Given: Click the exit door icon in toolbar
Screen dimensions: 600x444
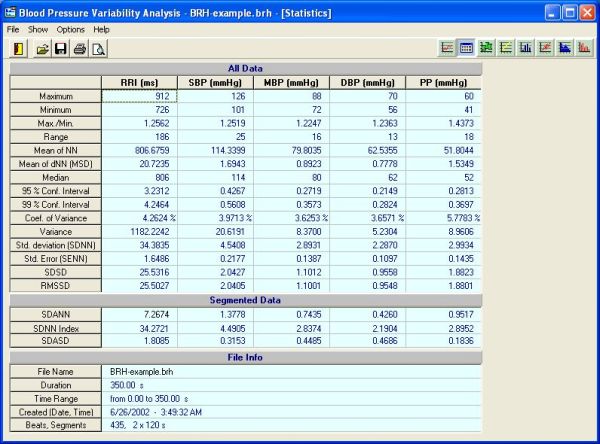Looking at the screenshot, I should point(18,48).
